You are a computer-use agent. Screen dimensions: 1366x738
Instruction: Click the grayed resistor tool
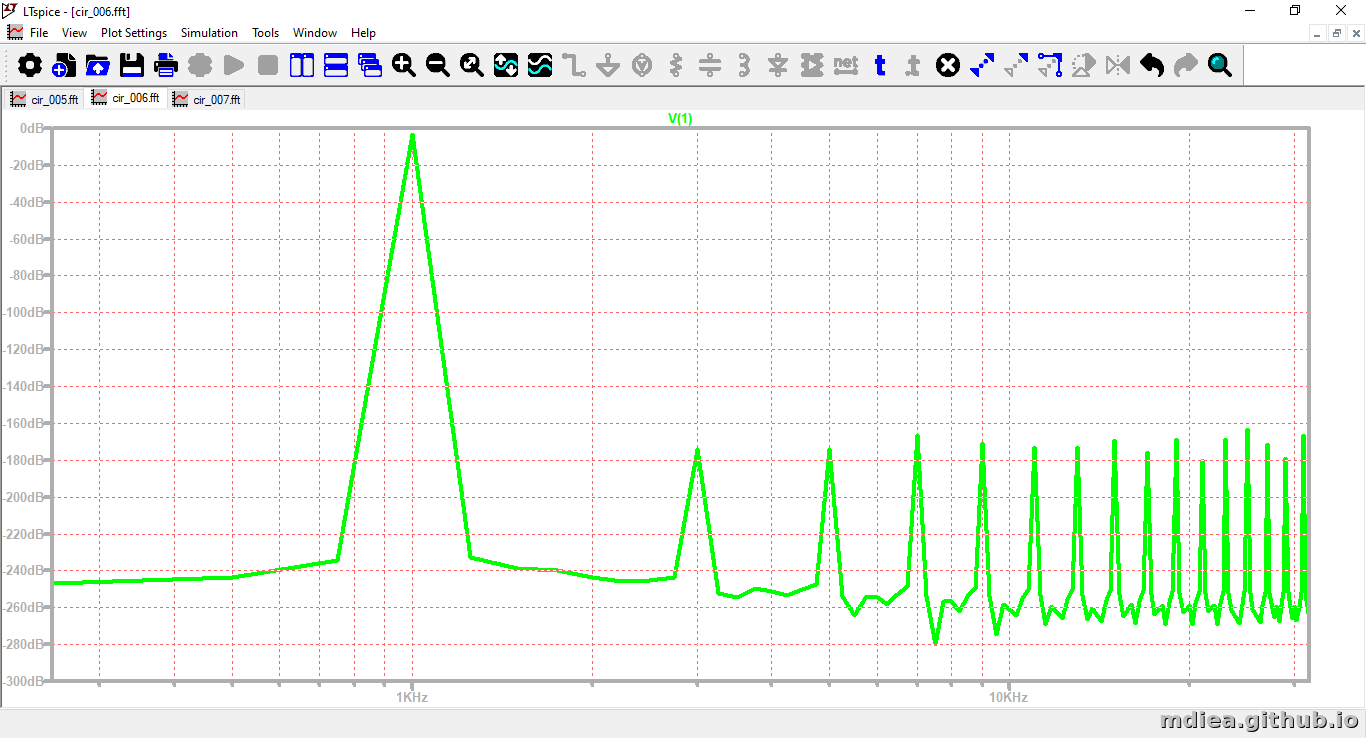[676, 66]
